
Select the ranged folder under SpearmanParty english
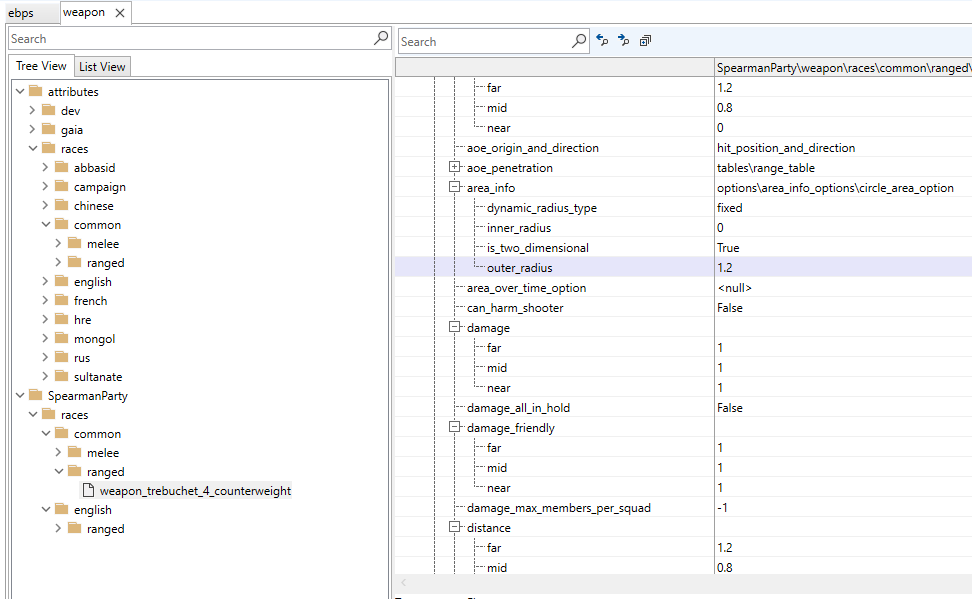click(x=105, y=528)
